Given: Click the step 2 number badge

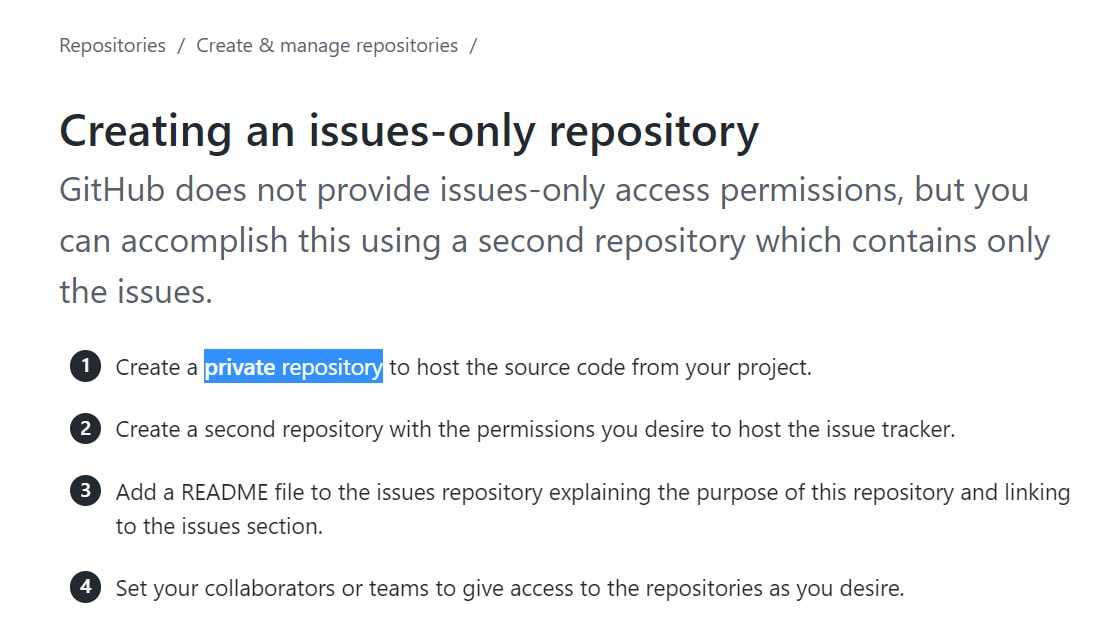Looking at the screenshot, I should pyautogui.click(x=86, y=429).
